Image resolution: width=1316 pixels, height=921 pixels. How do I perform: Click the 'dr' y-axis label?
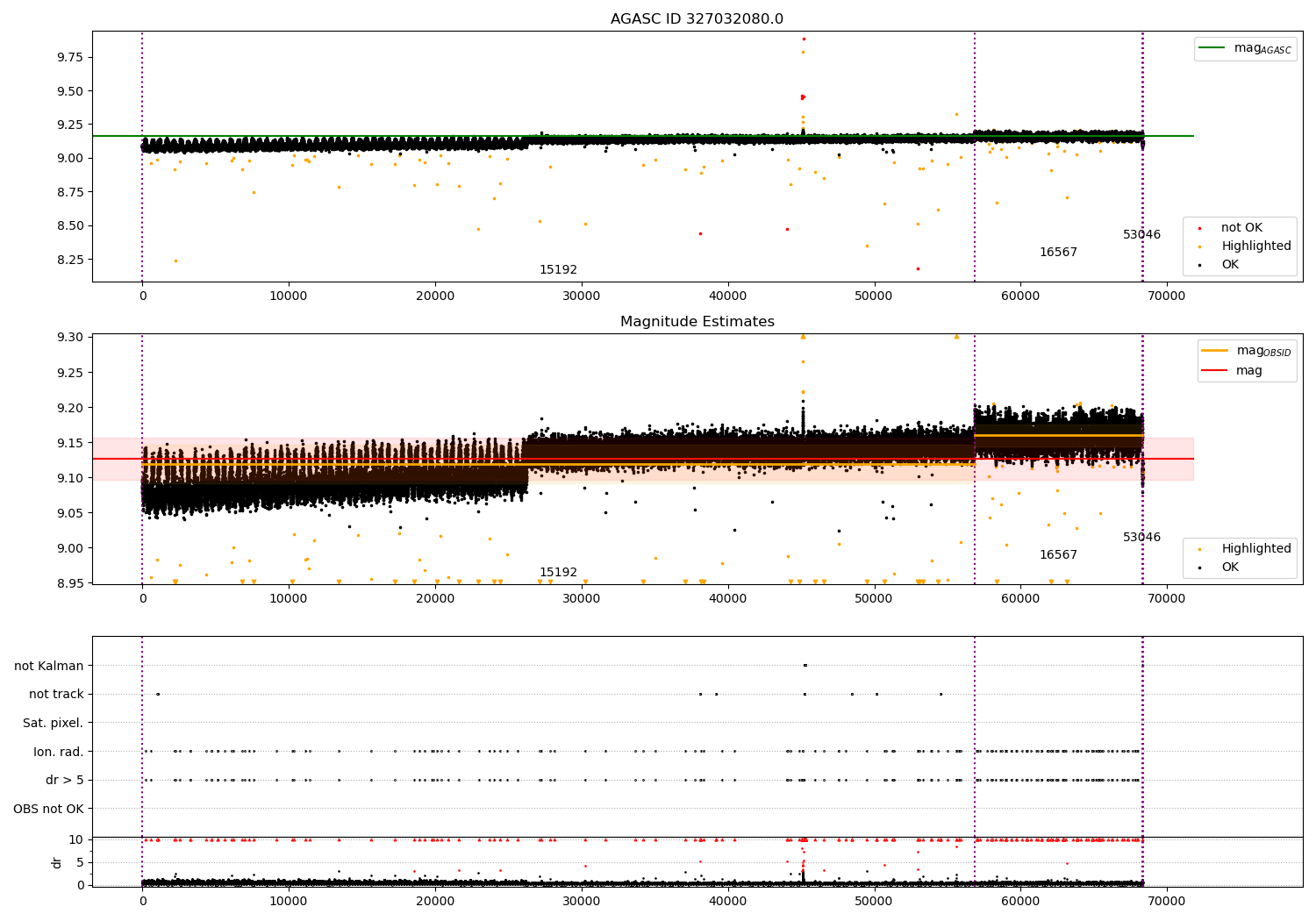(x=57, y=862)
